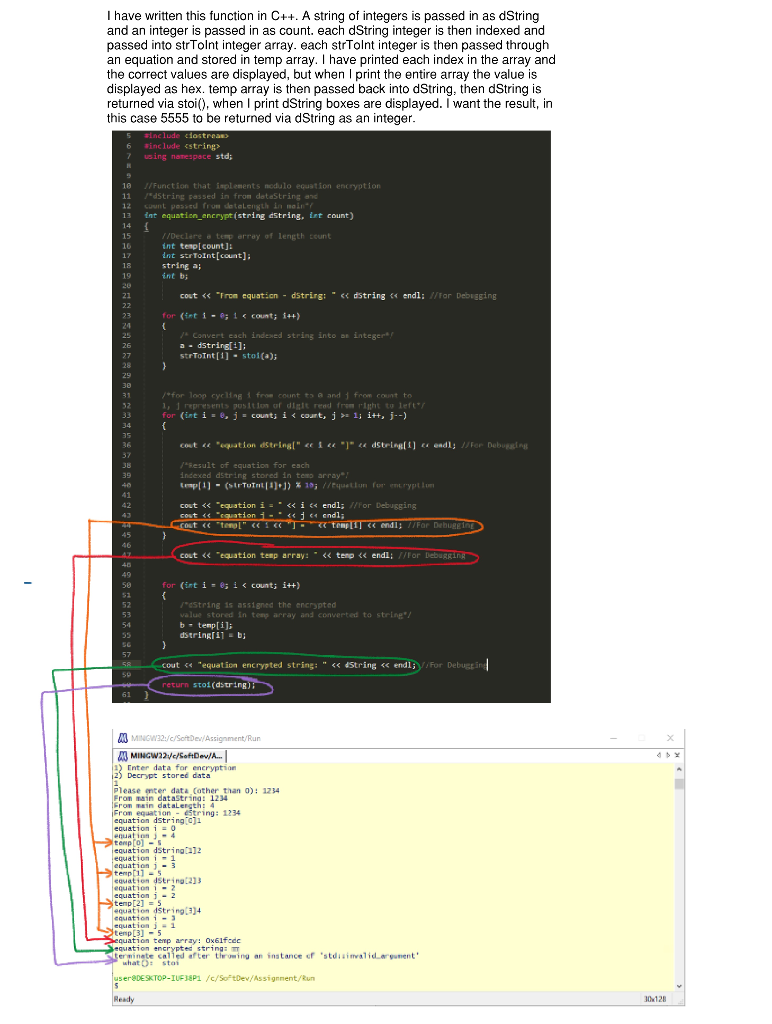772x1024 pixels.
Task: Click the 'From equation - dString: 1234' output line
Action: coord(177,813)
